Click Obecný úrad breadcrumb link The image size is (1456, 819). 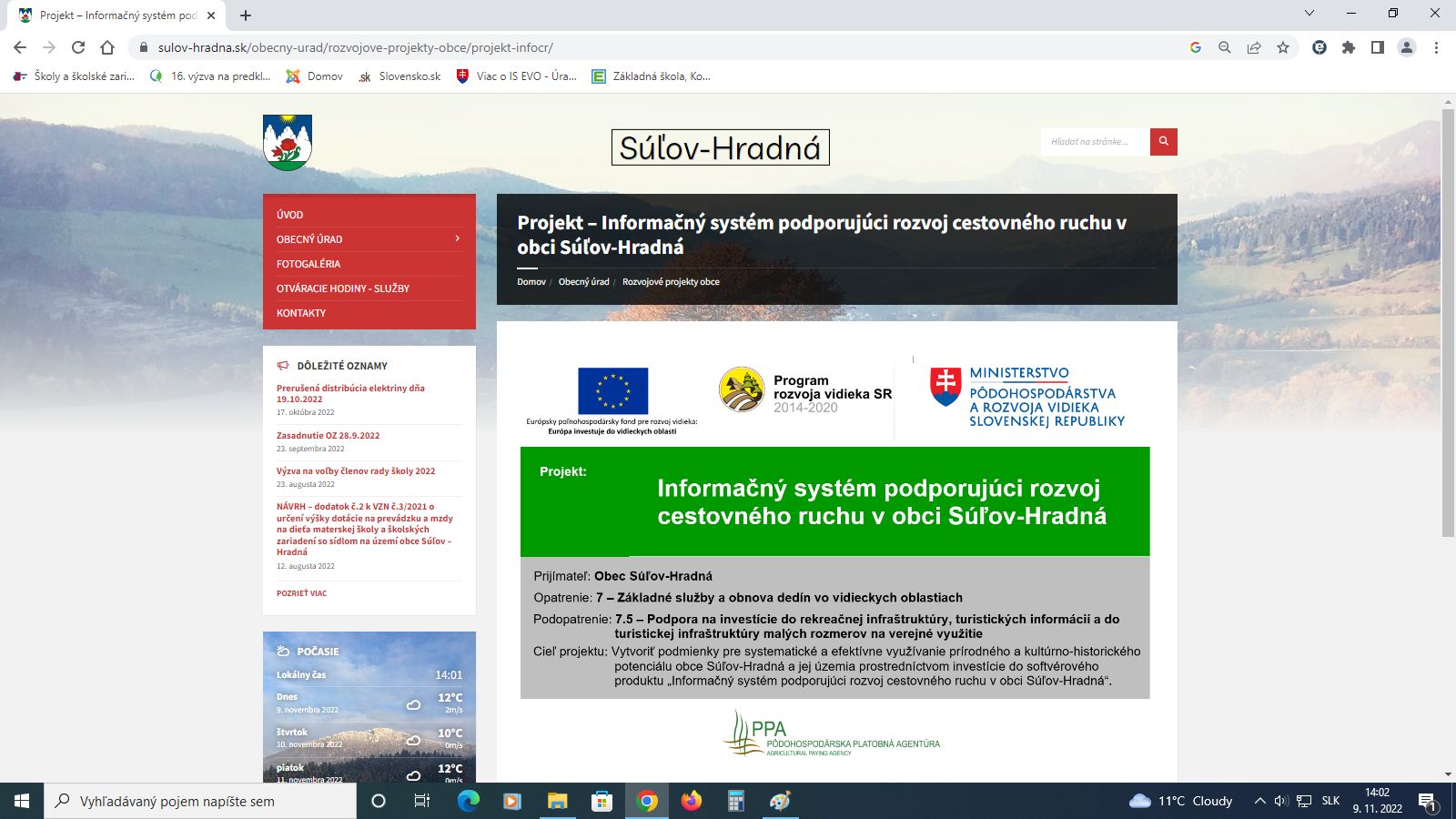583,282
